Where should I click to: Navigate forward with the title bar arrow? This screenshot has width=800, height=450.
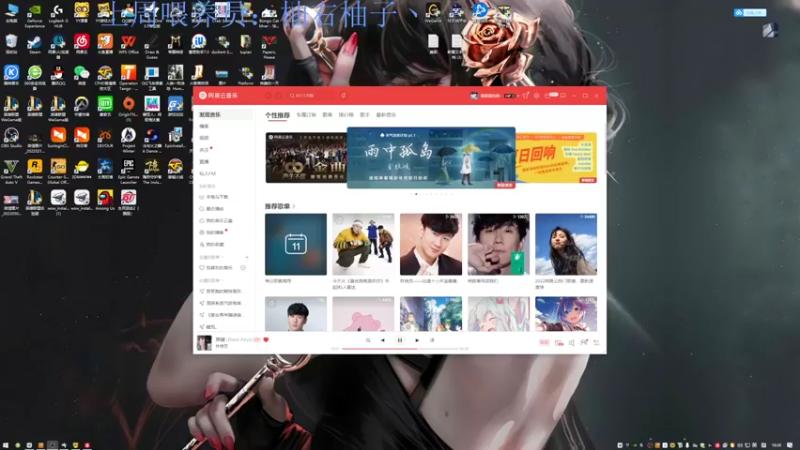point(279,95)
